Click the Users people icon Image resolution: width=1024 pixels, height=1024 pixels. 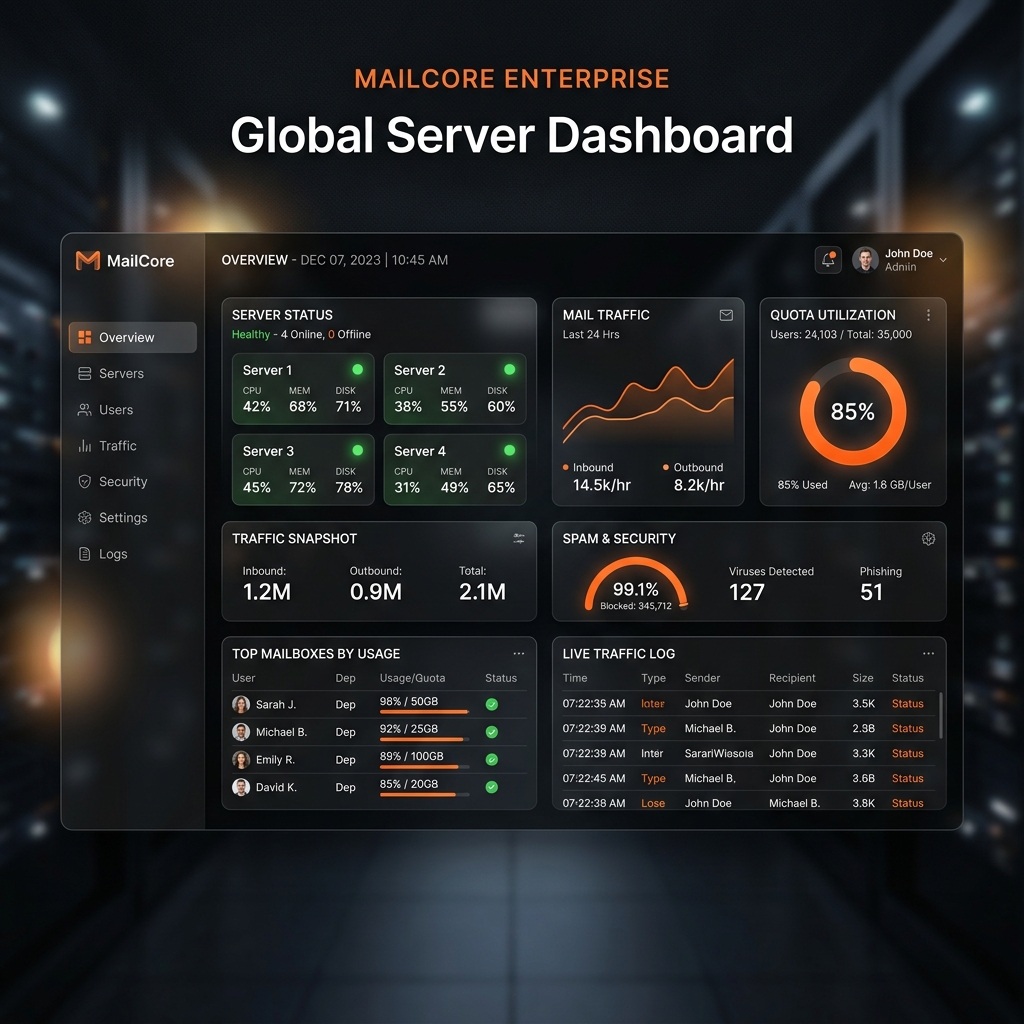click(x=84, y=409)
